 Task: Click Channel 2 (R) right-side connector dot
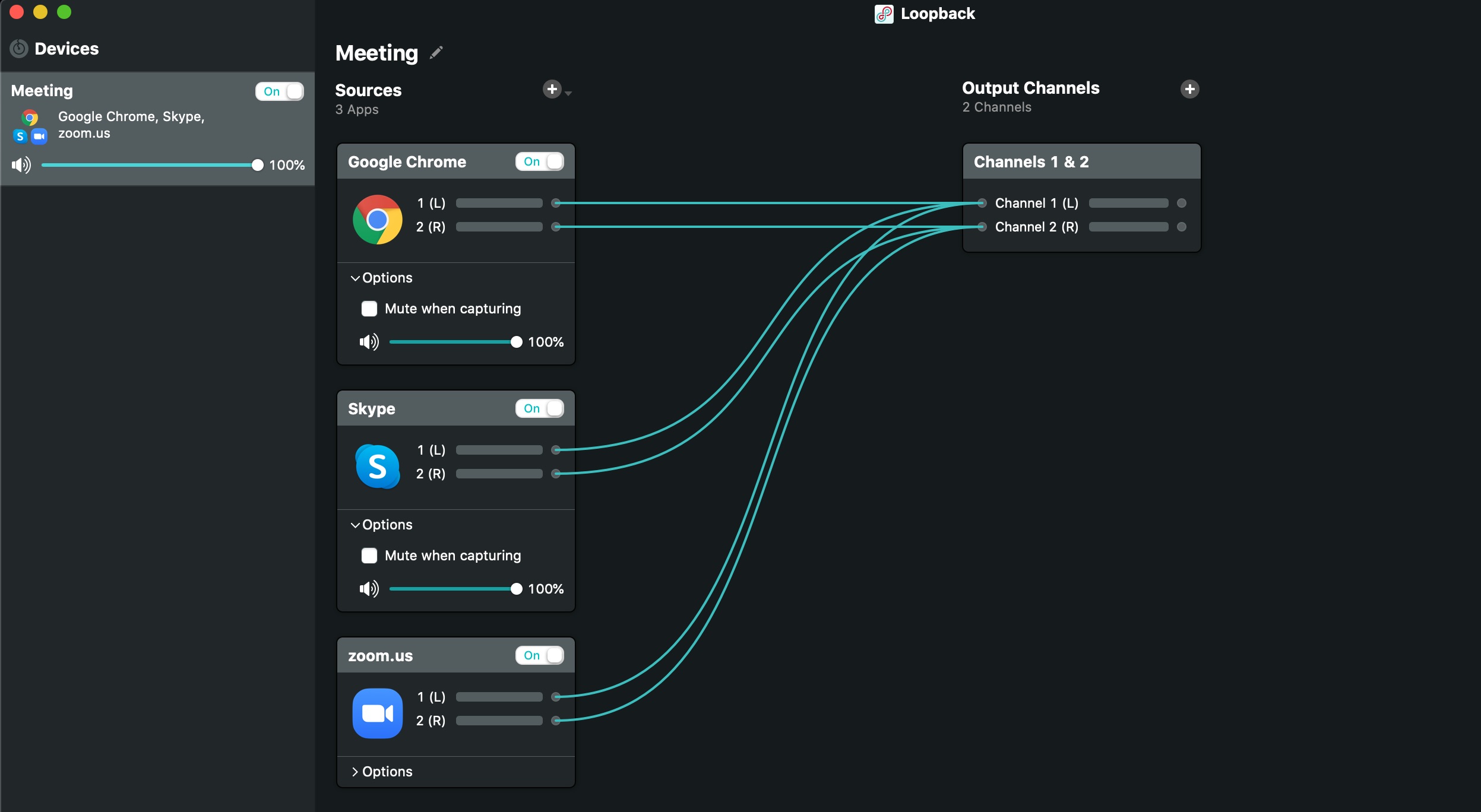pos(1182,227)
